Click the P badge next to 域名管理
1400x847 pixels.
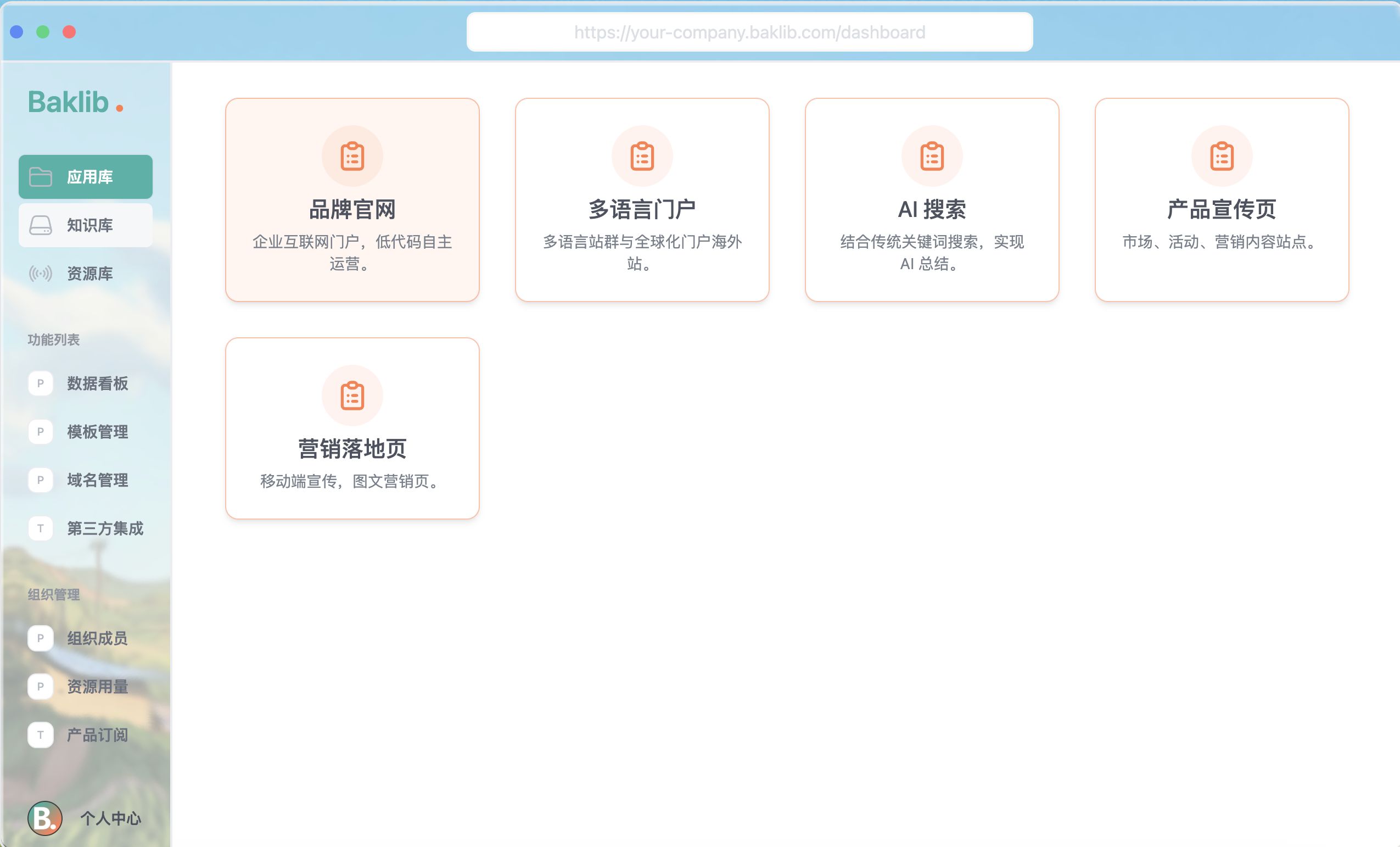tap(40, 480)
